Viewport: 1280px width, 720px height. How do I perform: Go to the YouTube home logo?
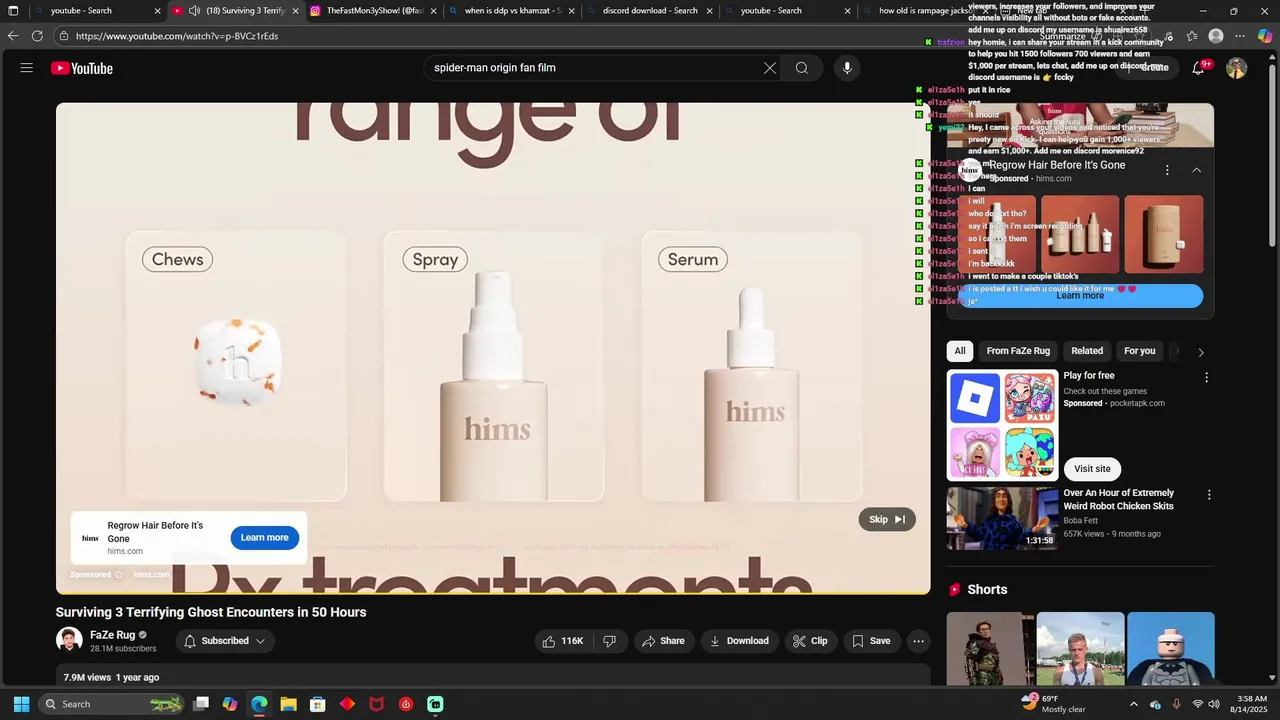click(82, 68)
